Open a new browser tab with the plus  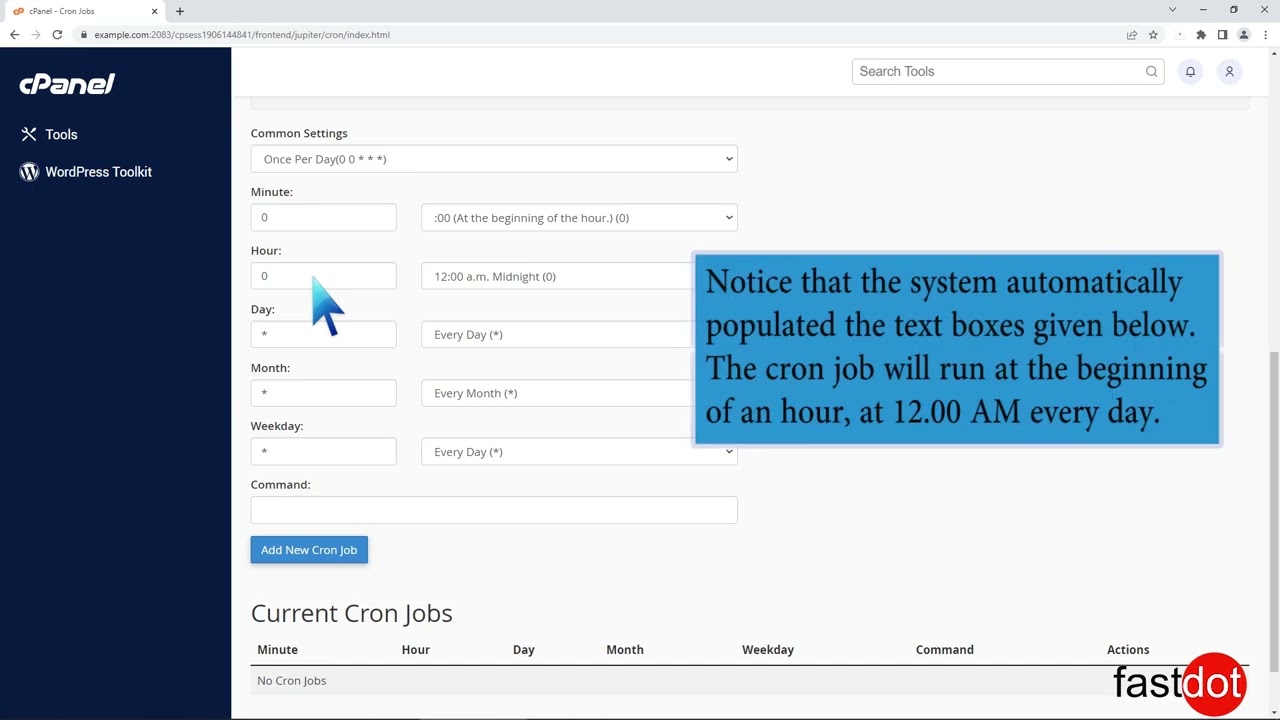179,11
